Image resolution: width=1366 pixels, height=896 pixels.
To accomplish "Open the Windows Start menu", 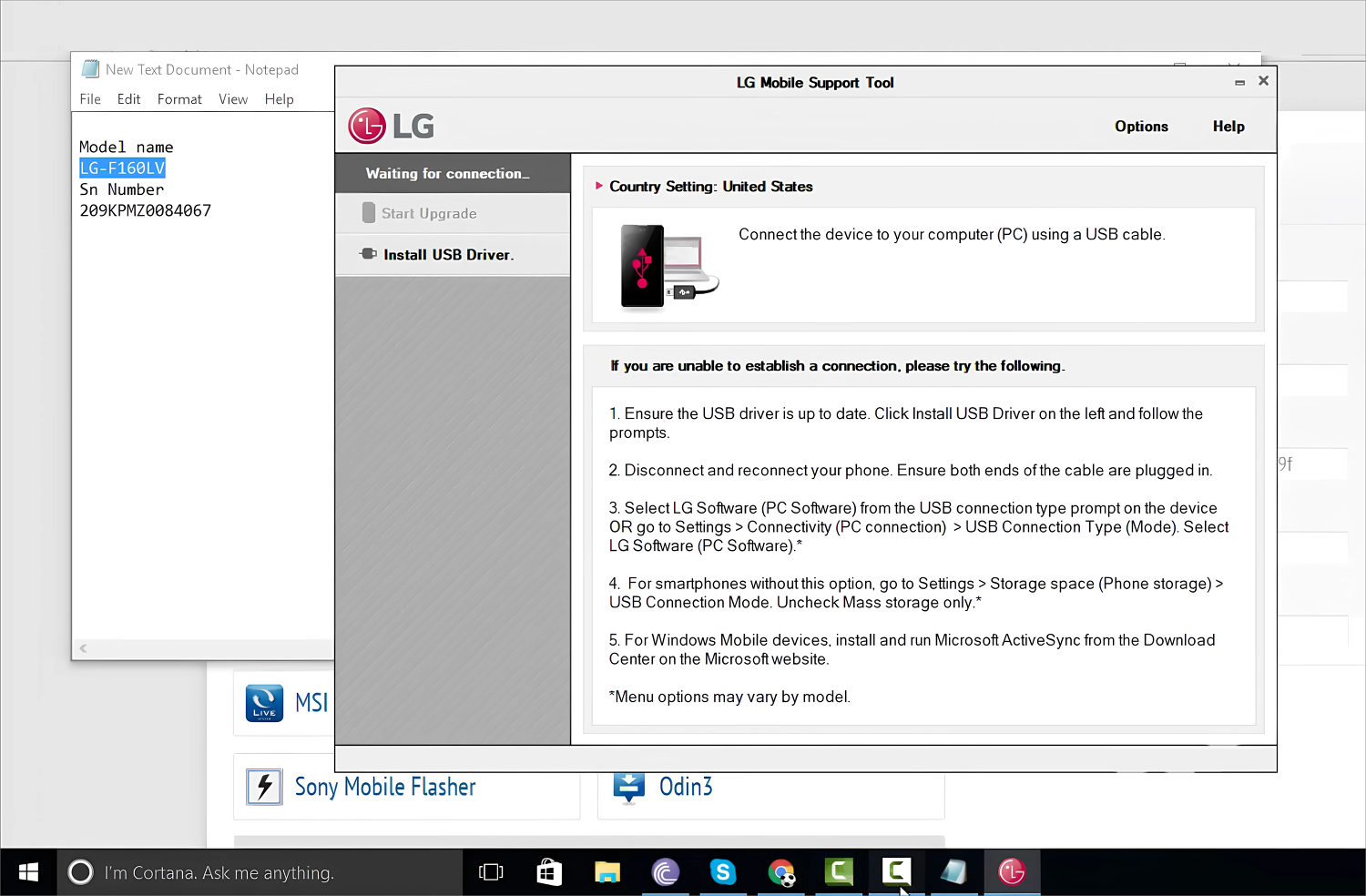I will (x=28, y=872).
